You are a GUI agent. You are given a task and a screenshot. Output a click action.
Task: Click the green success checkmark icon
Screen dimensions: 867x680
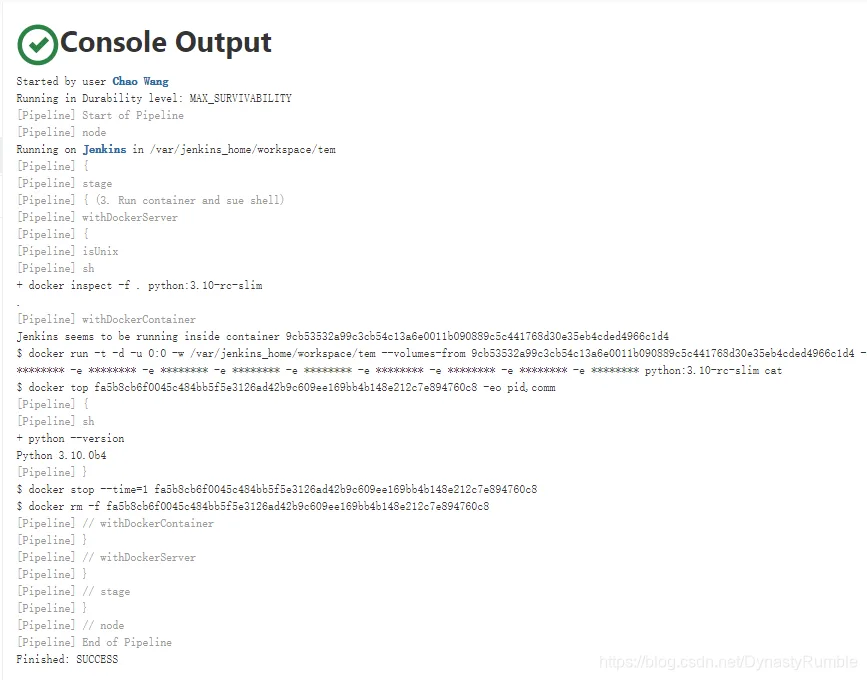tap(38, 44)
